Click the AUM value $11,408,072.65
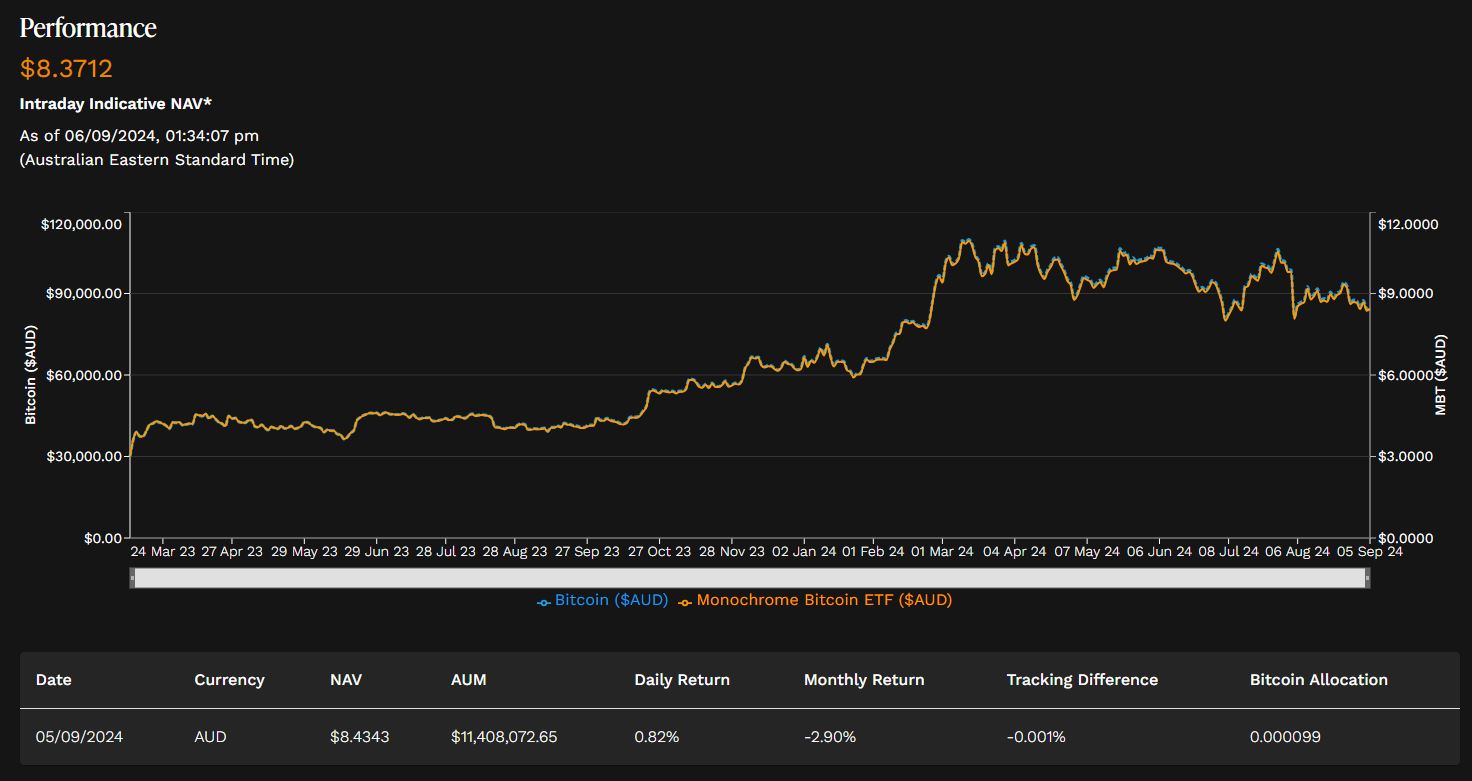Screen dimensions: 1472x781 coord(504,736)
